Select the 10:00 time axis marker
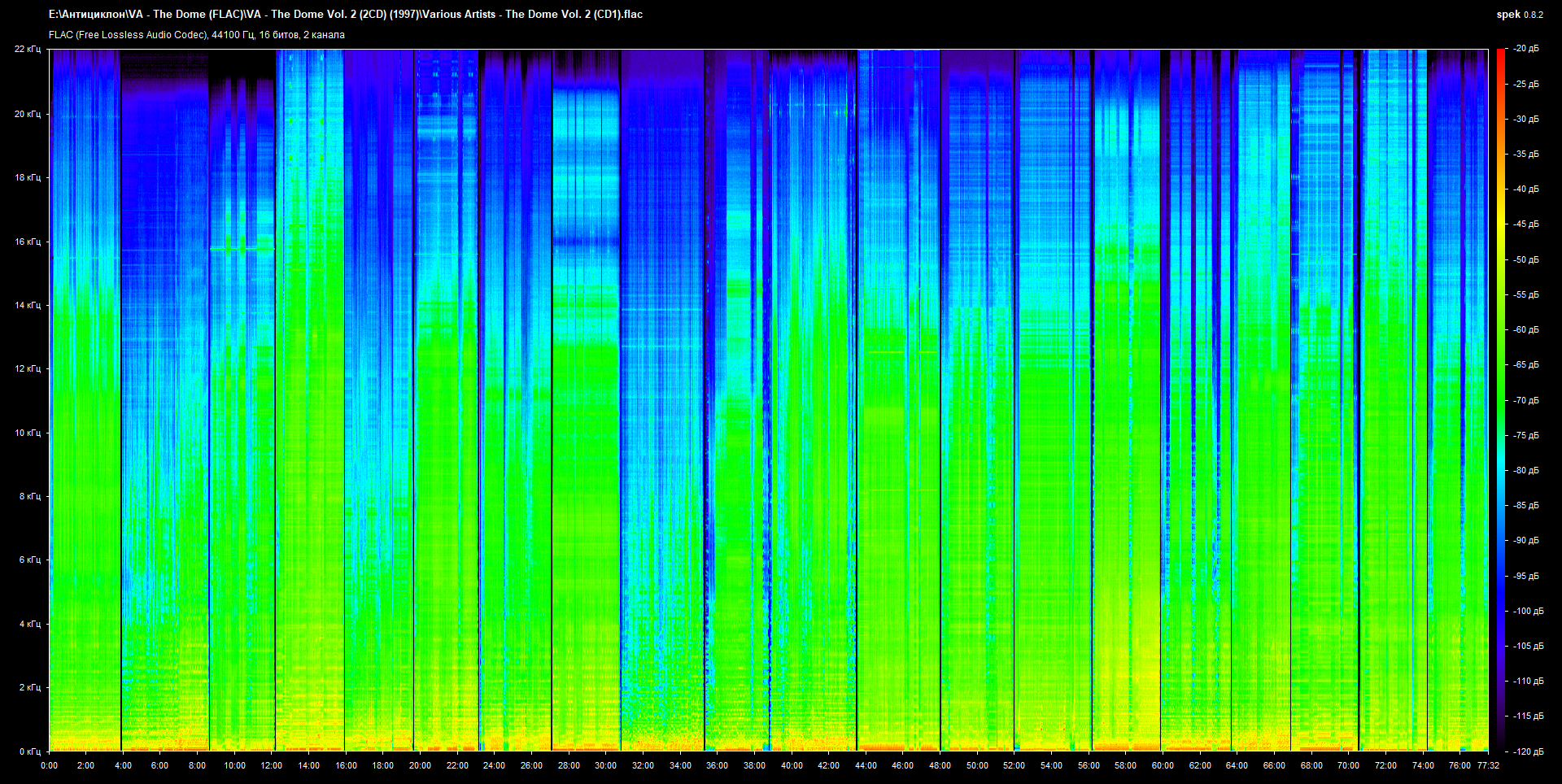This screenshot has height=784, width=1562. tap(234, 765)
